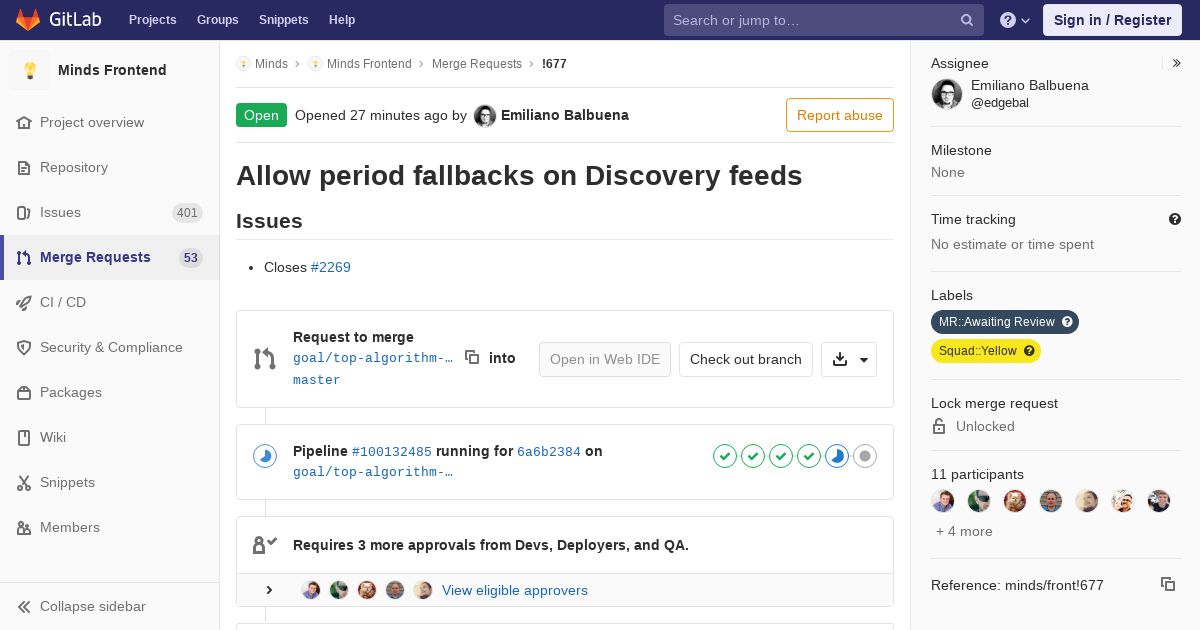The height and width of the screenshot is (630, 1200).
Task: Open Groups in the top navigation
Action: point(217,20)
